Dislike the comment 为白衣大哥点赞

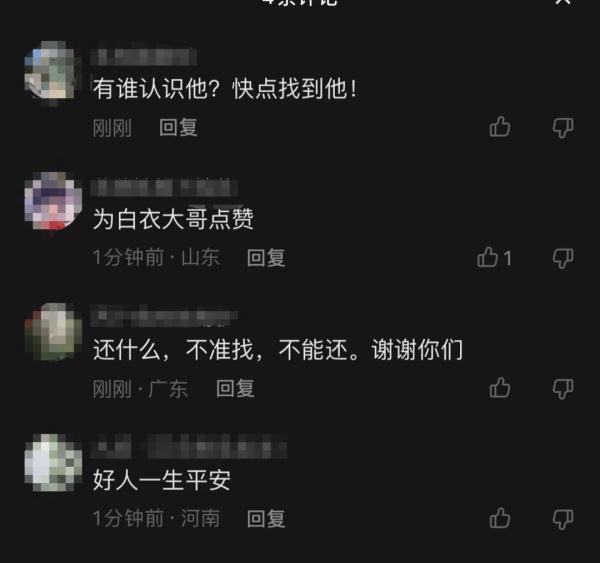click(x=563, y=258)
